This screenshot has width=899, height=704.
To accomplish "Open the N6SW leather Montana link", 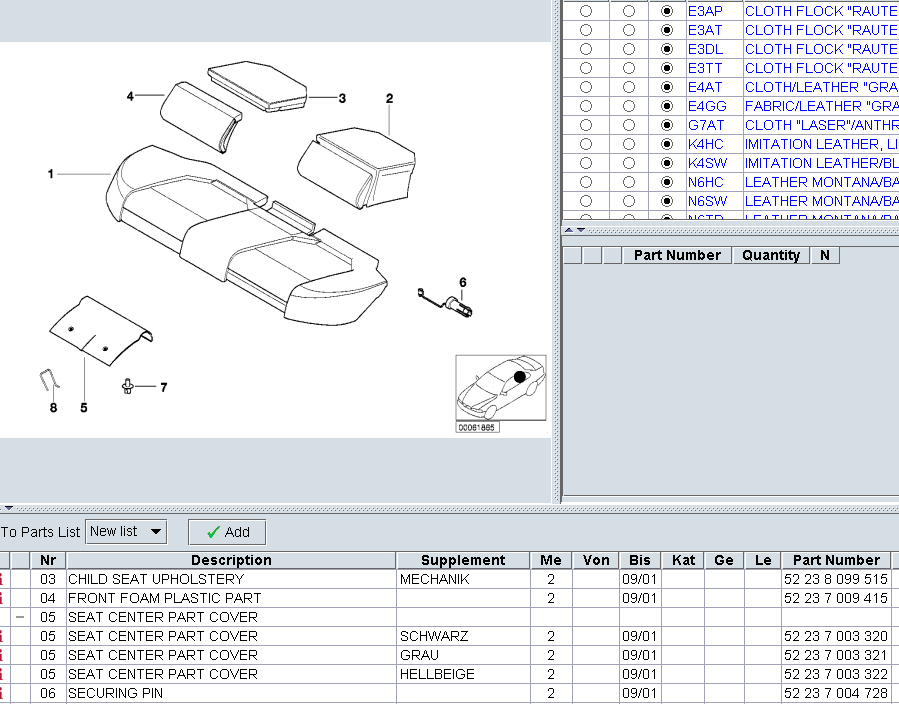I will point(820,201).
